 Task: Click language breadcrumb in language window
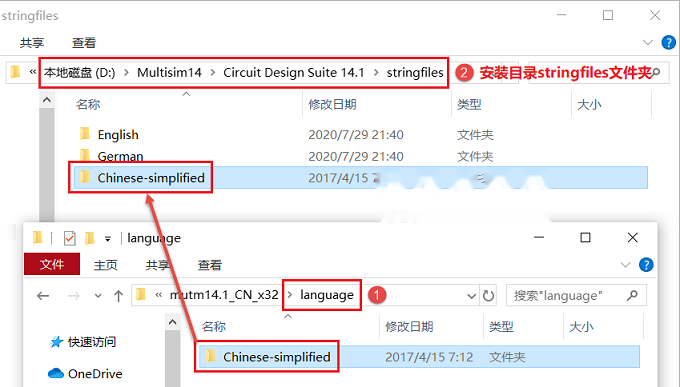327,295
